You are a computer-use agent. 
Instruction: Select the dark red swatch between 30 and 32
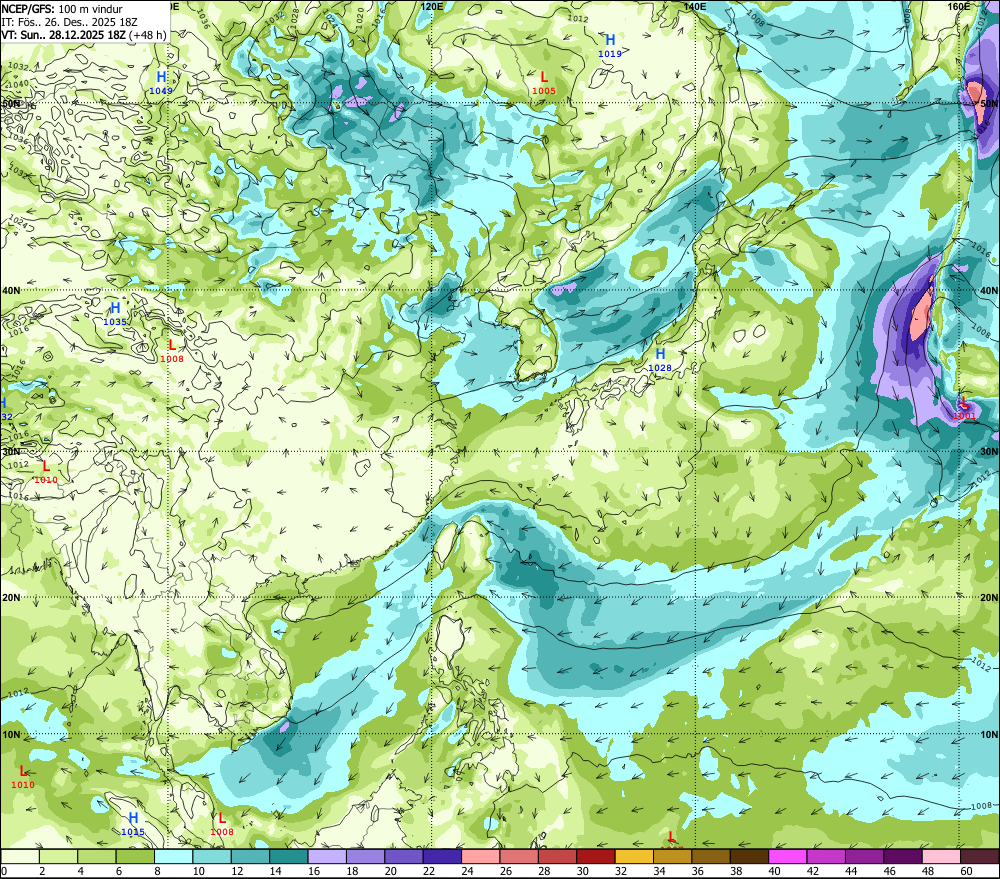click(596, 857)
